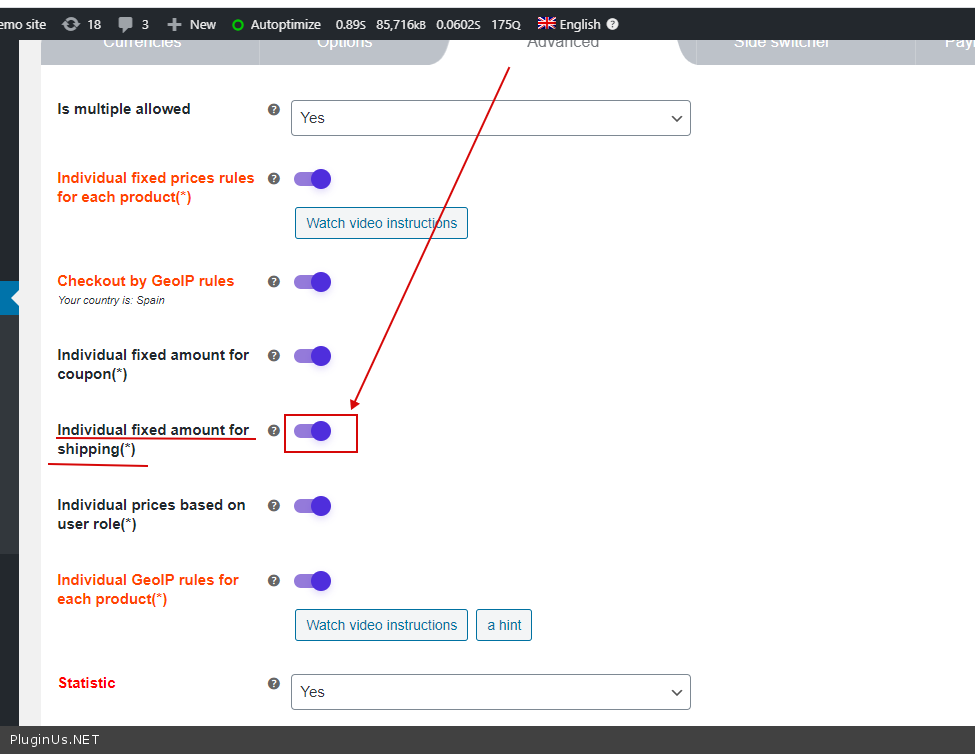Click the 175Q queries stat
The height and width of the screenshot is (754, 975).
pos(506,25)
